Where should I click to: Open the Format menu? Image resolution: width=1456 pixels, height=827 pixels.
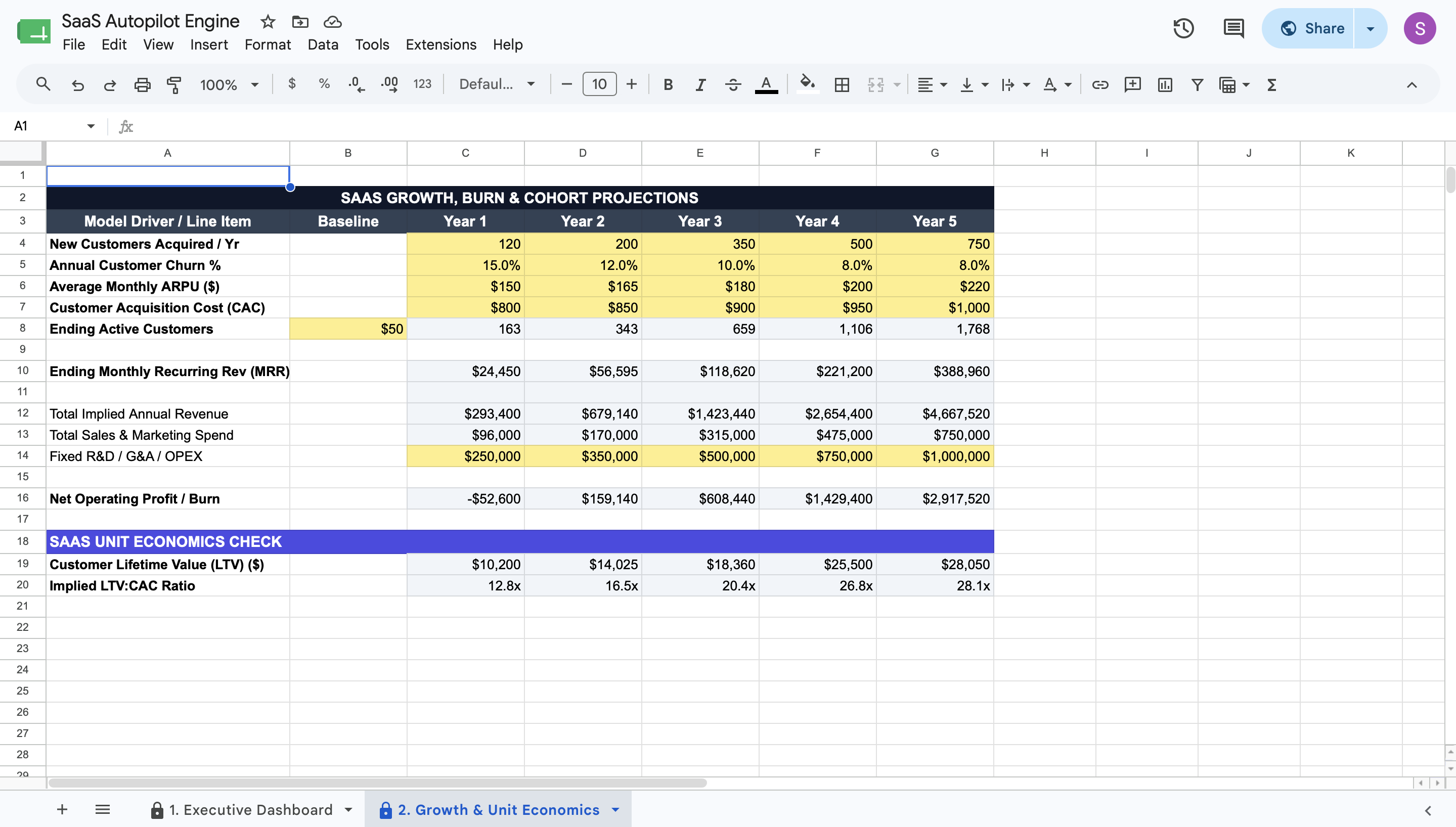[x=268, y=44]
